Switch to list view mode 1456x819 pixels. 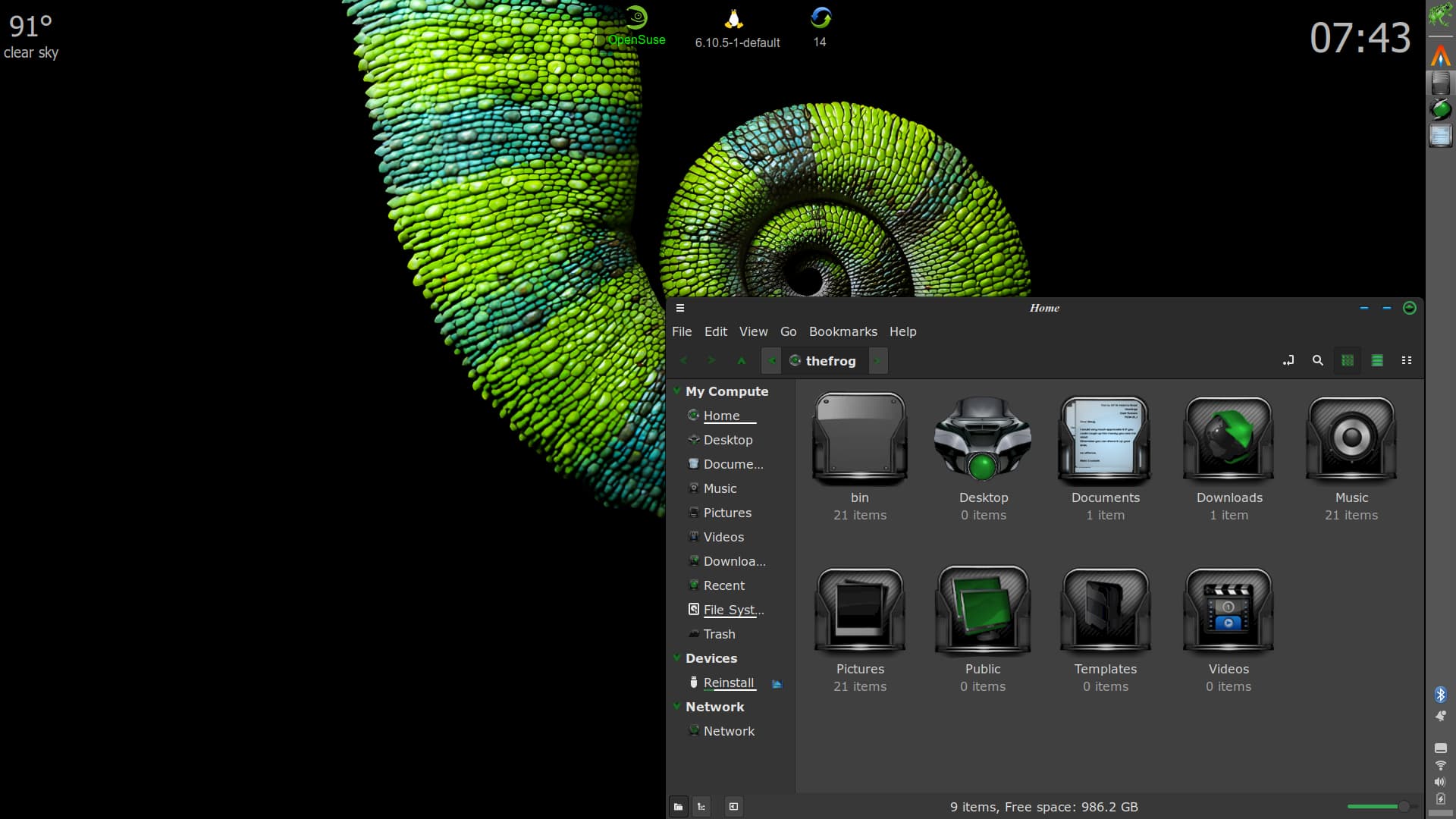[1377, 361]
